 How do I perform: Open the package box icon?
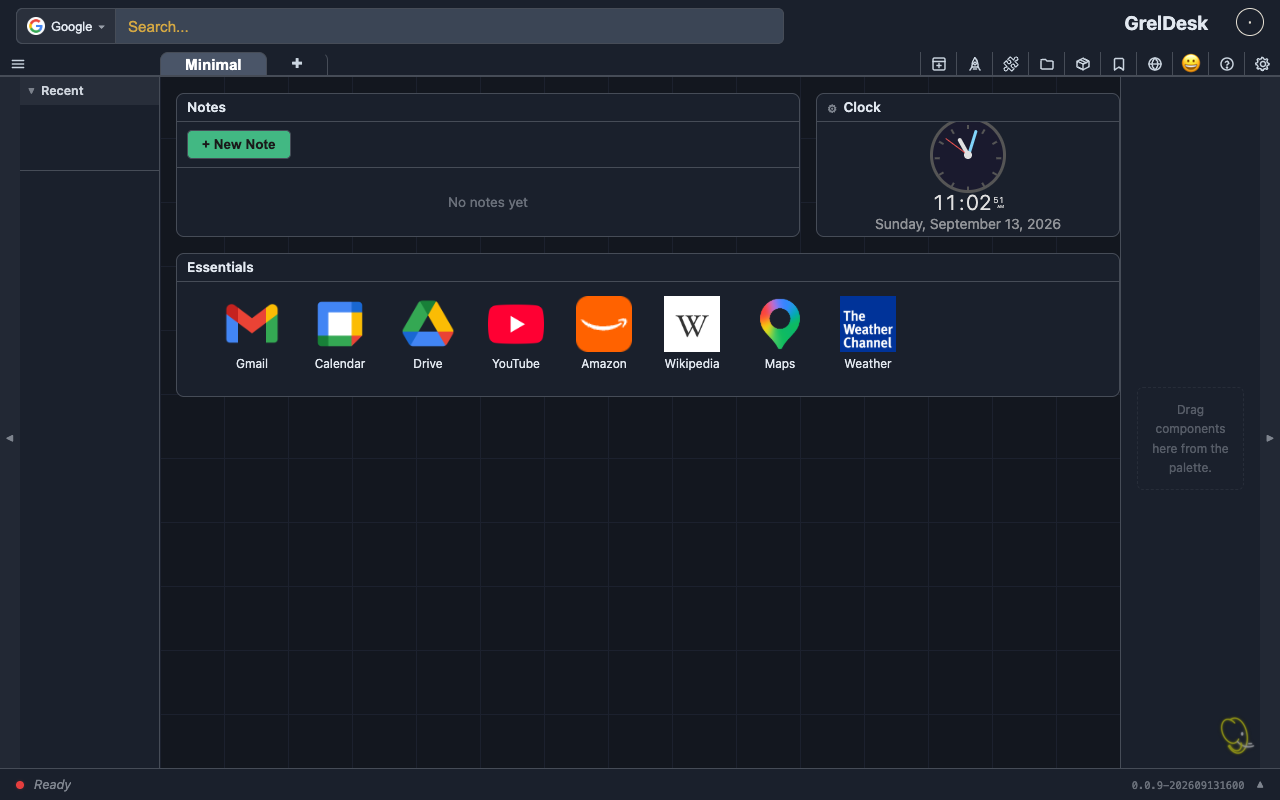tap(1083, 64)
